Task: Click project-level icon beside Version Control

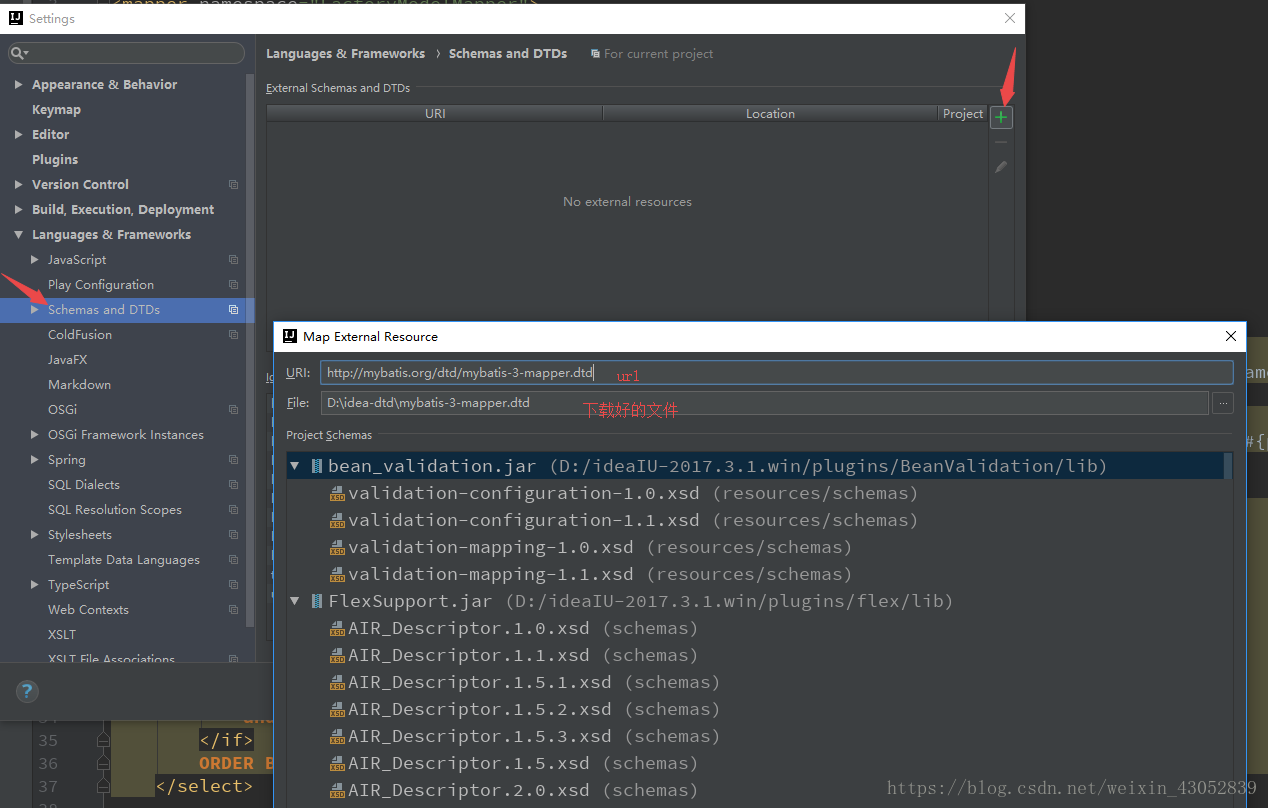Action: (233, 185)
